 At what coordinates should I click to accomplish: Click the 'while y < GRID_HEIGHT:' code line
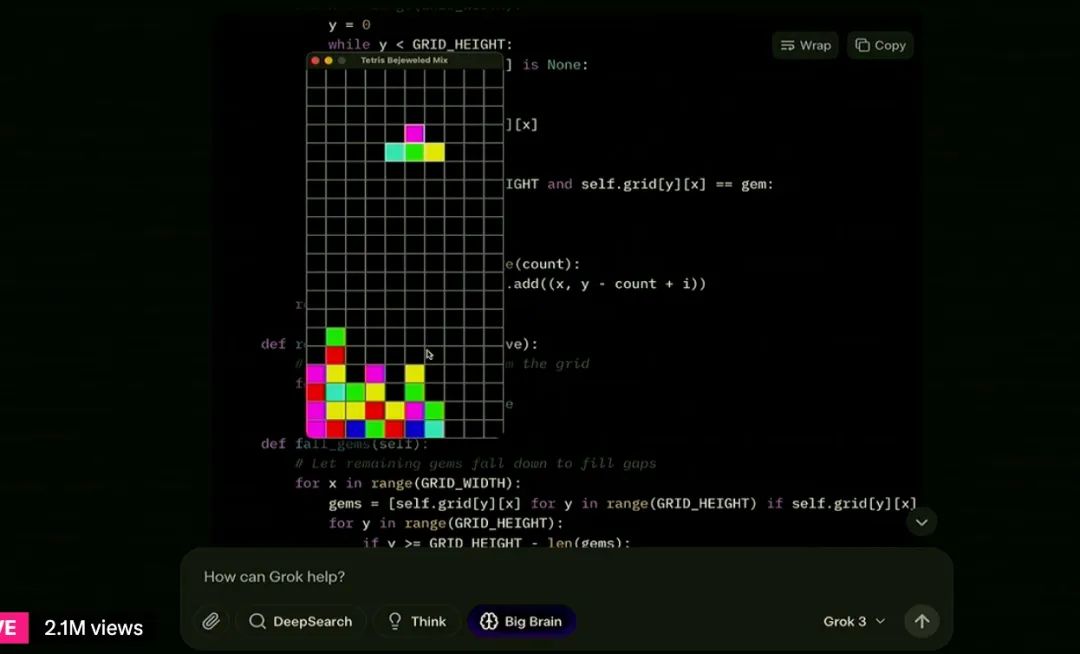pyautogui.click(x=420, y=45)
